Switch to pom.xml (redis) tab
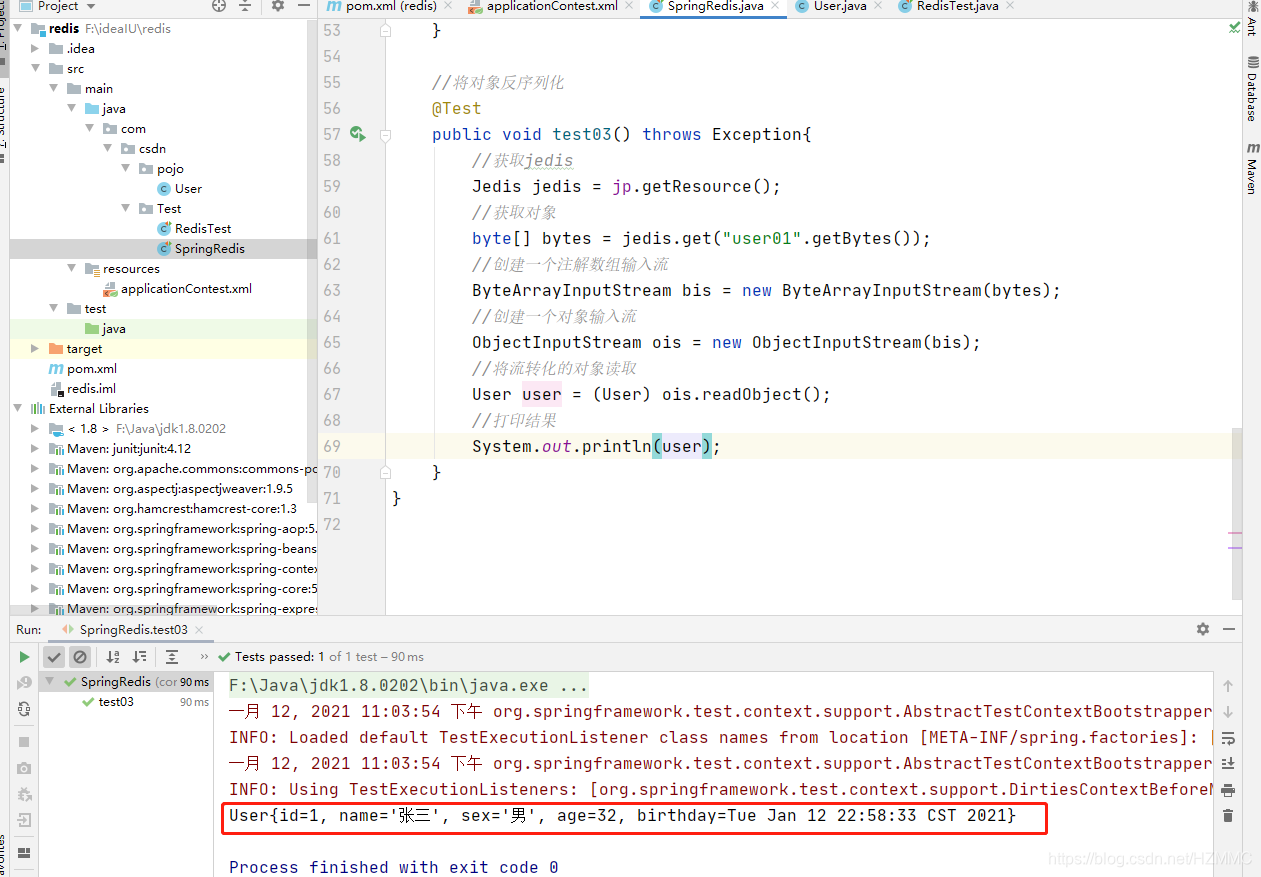 point(391,6)
